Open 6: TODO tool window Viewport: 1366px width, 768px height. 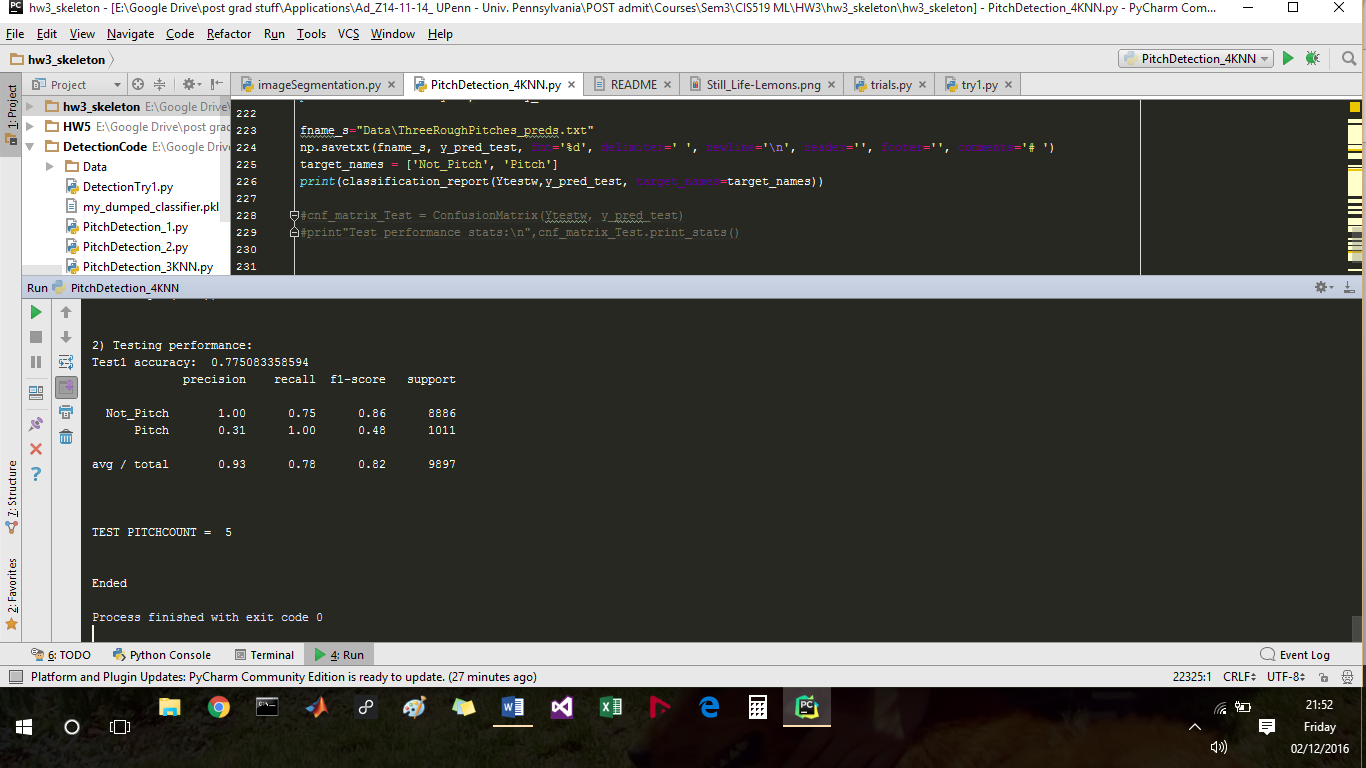point(60,655)
